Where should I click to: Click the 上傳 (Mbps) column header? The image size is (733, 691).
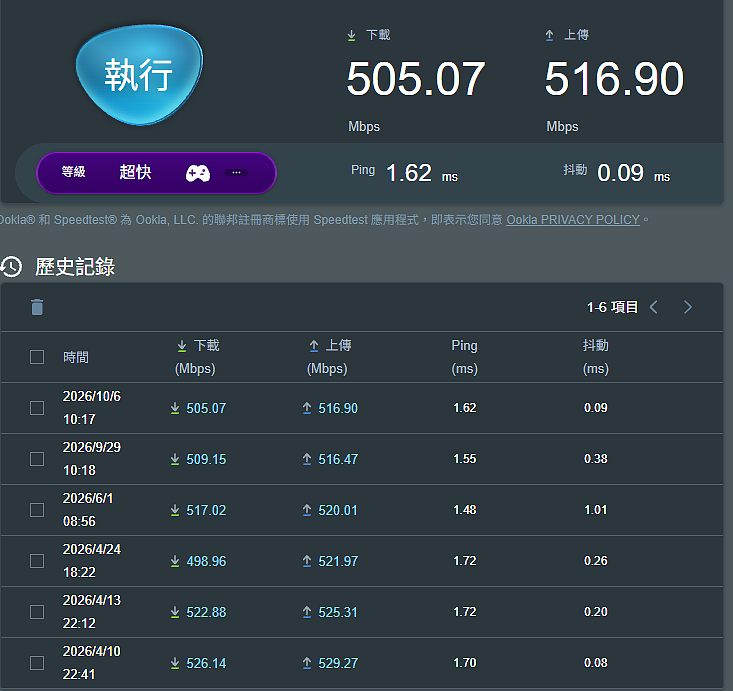click(328, 357)
